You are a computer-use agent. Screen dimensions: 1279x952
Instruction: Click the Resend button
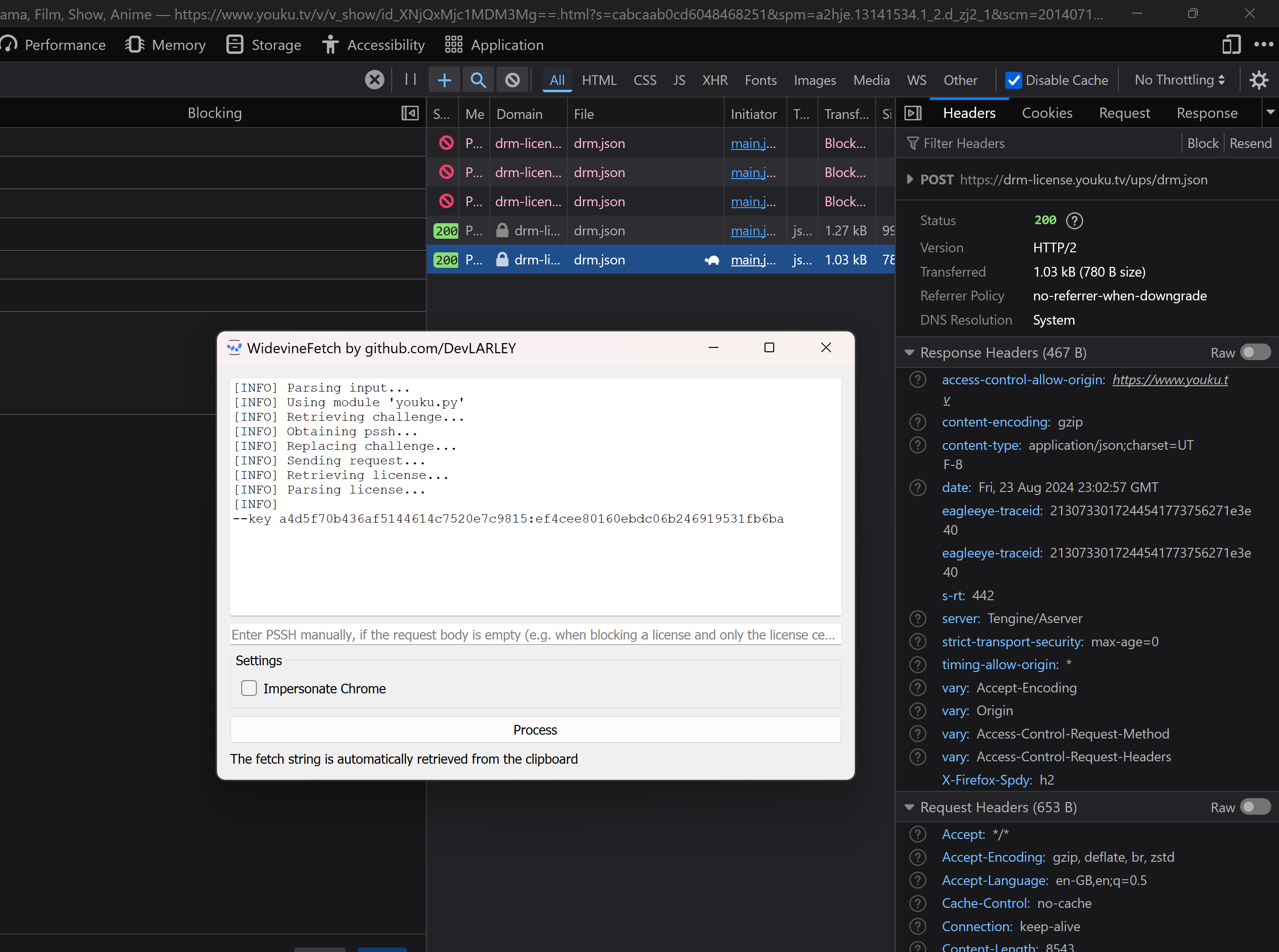pos(1250,143)
